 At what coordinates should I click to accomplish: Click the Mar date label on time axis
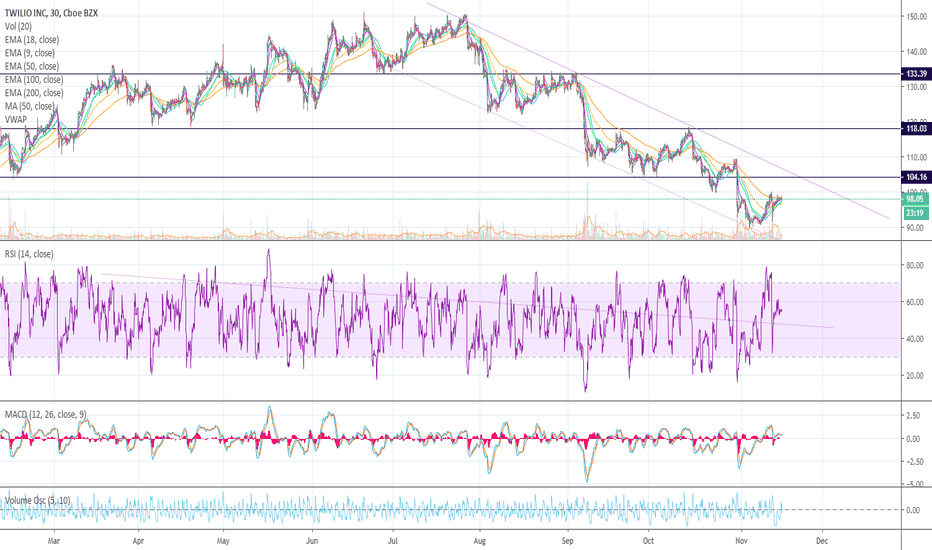click(x=54, y=541)
